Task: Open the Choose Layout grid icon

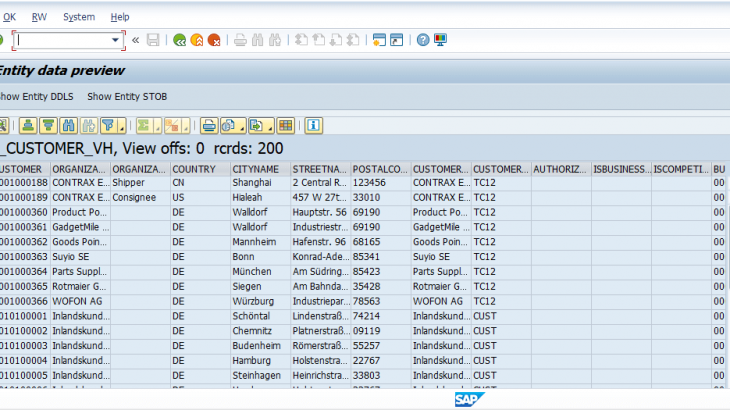Action: point(285,125)
